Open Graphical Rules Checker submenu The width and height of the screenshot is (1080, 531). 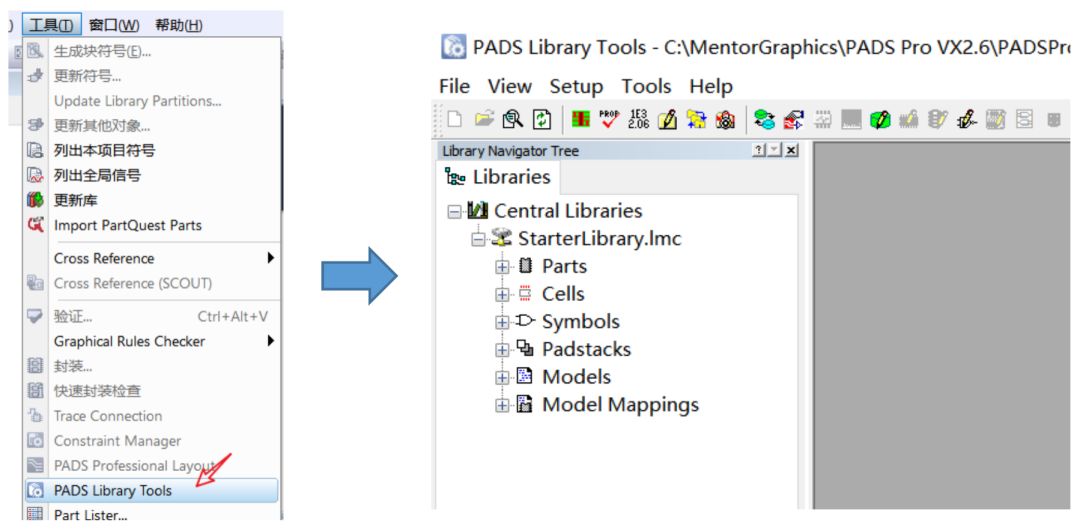pyautogui.click(x=129, y=341)
